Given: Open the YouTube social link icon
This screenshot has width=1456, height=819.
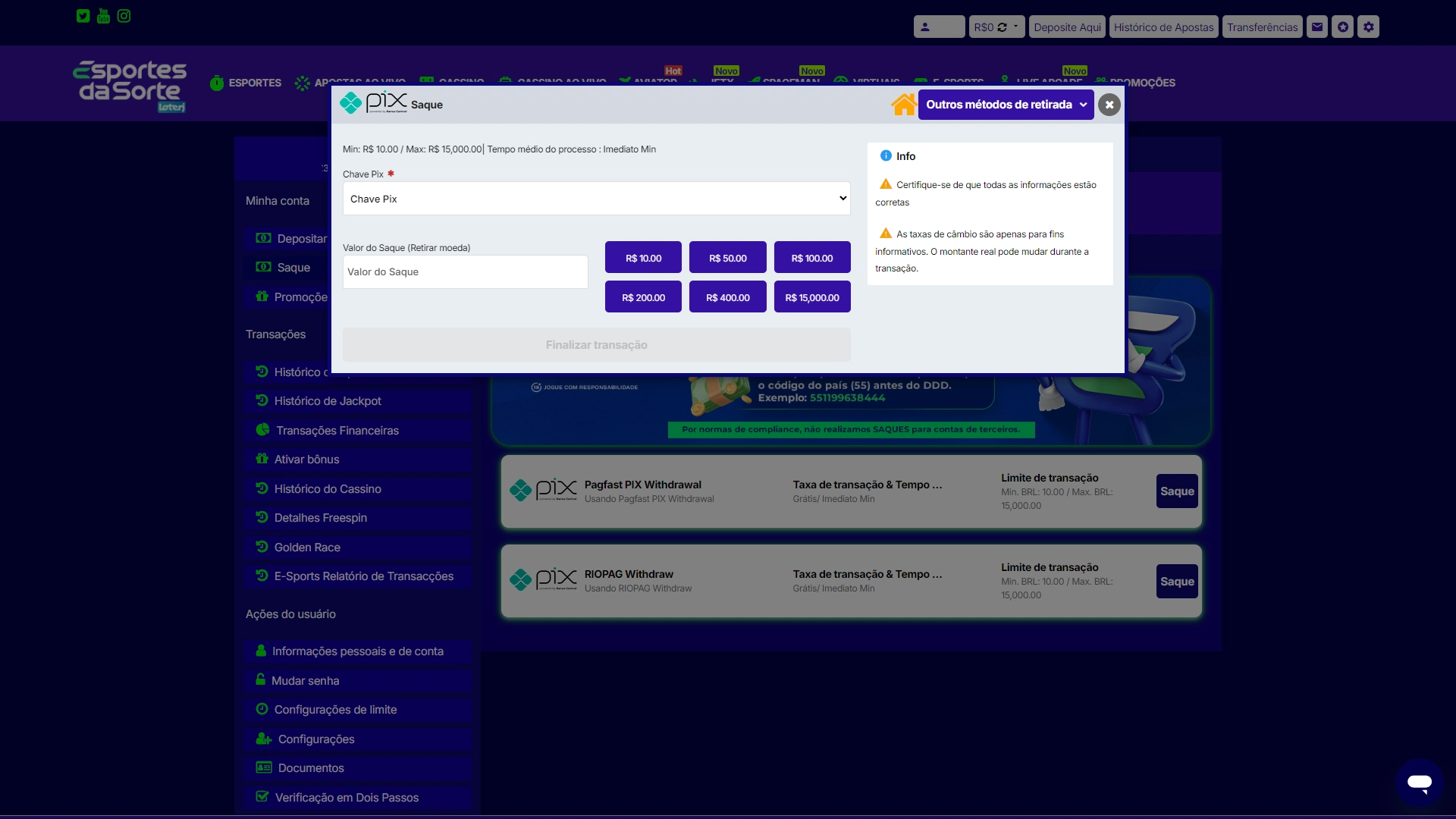Looking at the screenshot, I should (104, 16).
